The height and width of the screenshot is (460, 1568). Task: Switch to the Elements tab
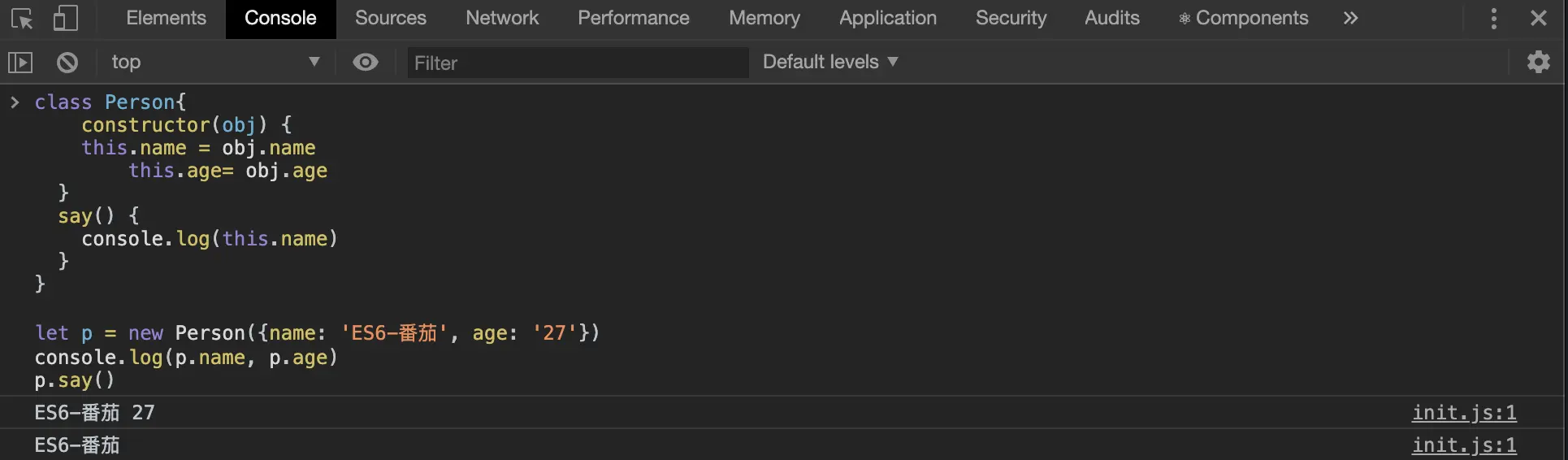pyautogui.click(x=166, y=18)
